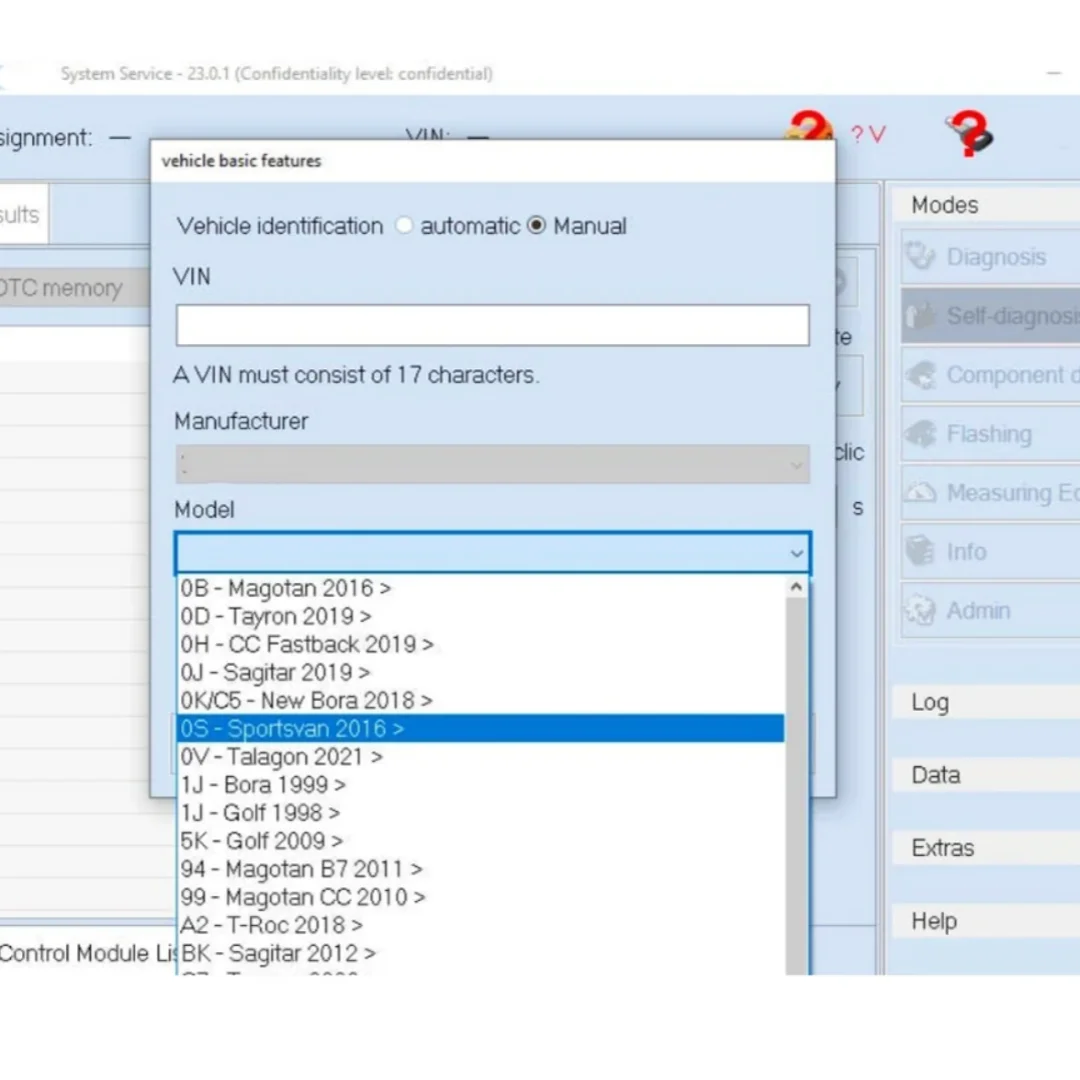The height and width of the screenshot is (1080, 1080).
Task: Collapse the Model dropdown arrow
Action: tap(797, 553)
